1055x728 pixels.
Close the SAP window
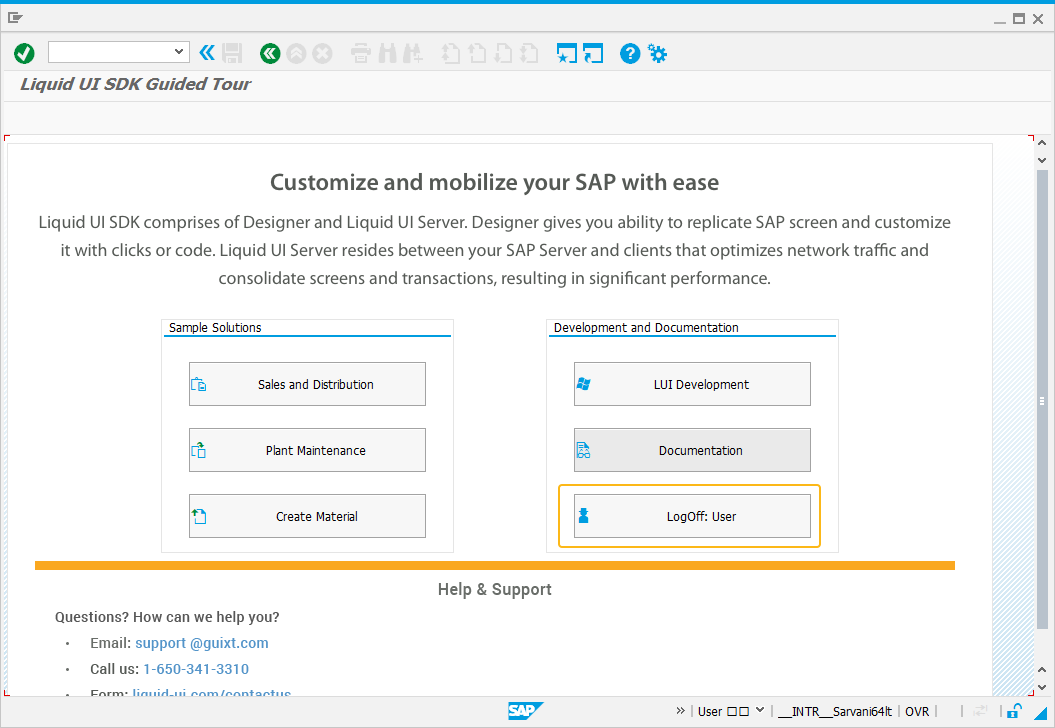tap(1038, 19)
